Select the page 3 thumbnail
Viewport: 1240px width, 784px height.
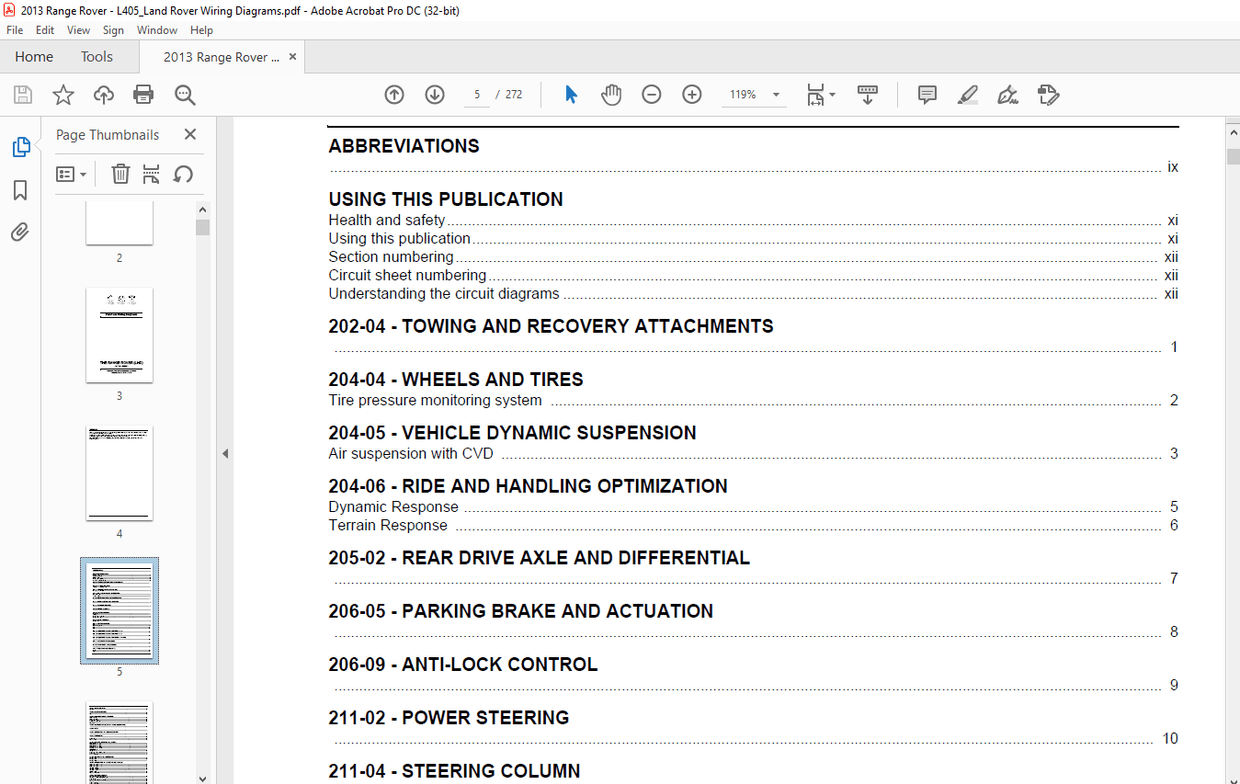tap(119, 335)
